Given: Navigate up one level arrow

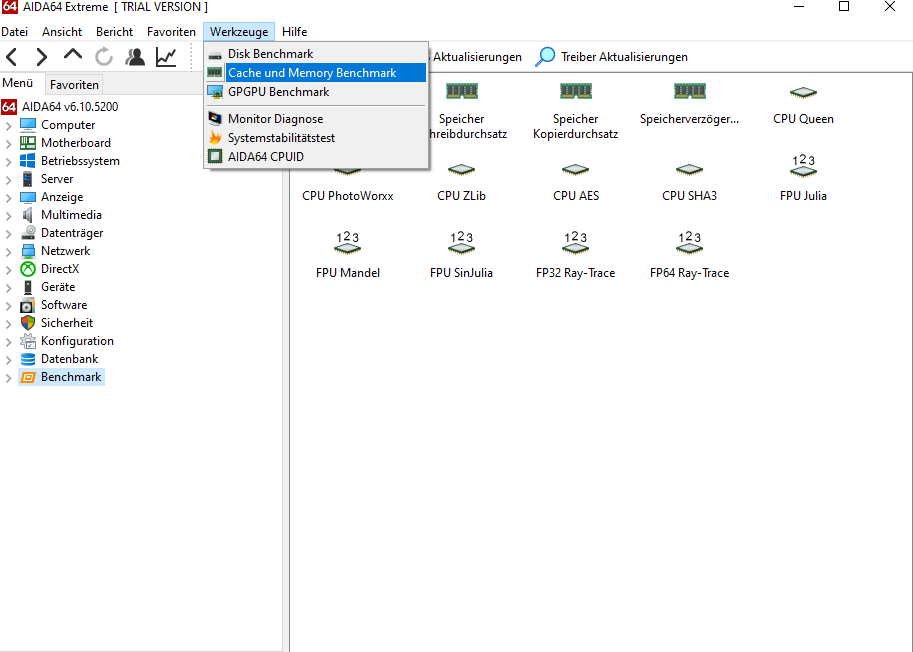Looking at the screenshot, I should click(73, 55).
